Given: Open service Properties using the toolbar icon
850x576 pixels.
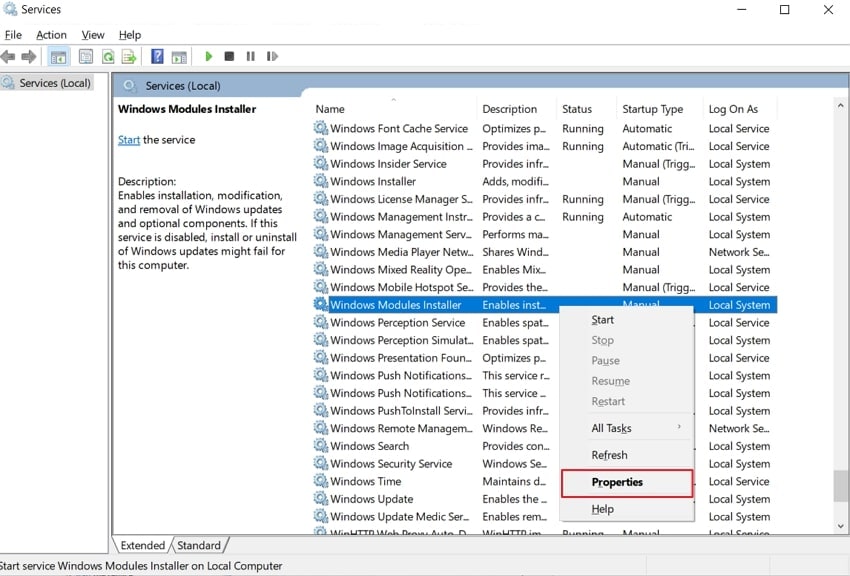Looking at the screenshot, I should click(x=83, y=56).
